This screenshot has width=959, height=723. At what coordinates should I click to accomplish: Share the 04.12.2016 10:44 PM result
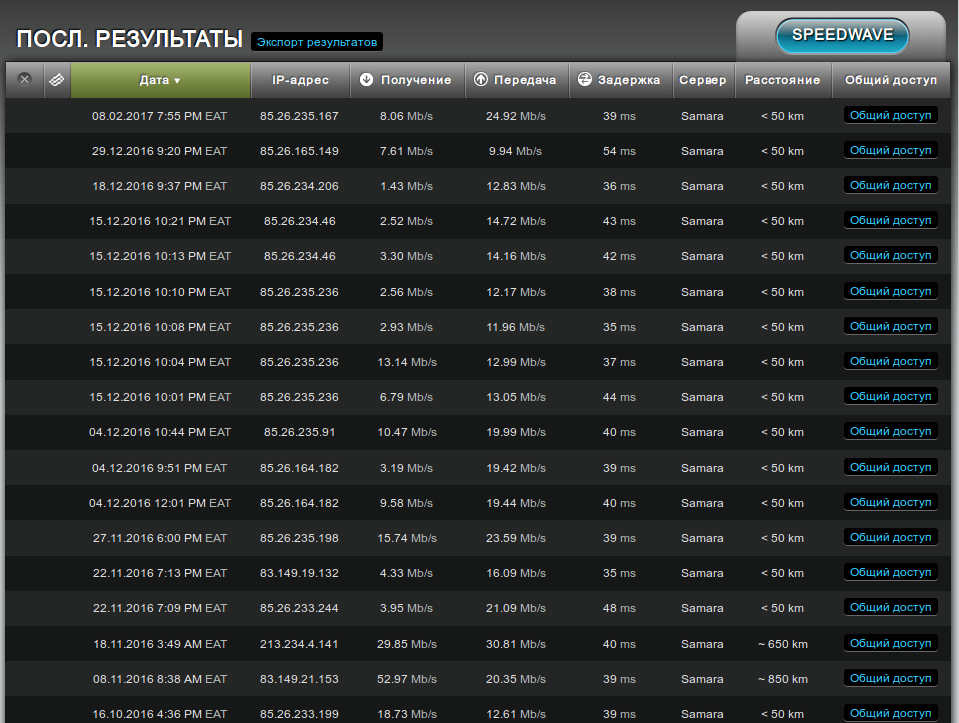point(890,431)
